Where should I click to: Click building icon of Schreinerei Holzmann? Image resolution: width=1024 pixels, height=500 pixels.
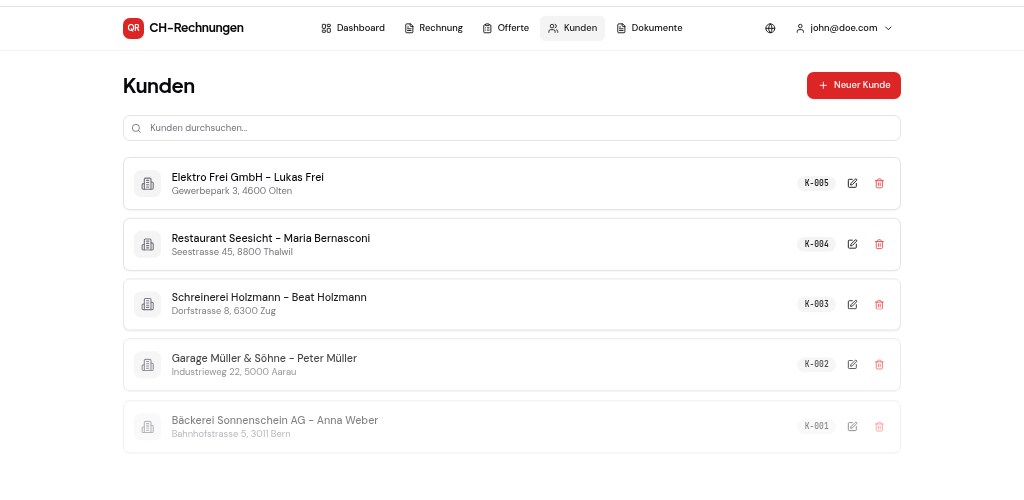[148, 304]
